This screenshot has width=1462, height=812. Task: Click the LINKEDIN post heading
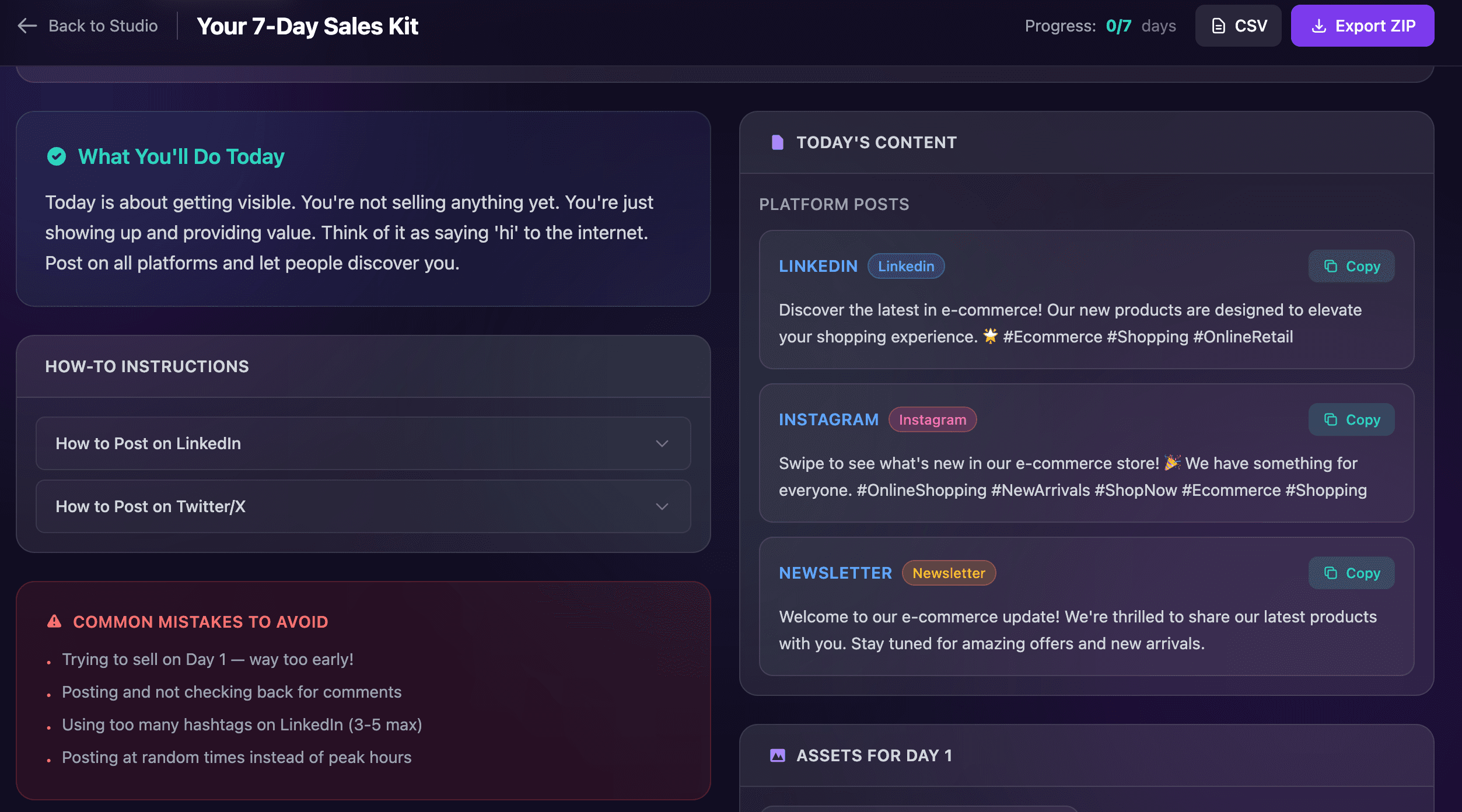click(x=818, y=266)
